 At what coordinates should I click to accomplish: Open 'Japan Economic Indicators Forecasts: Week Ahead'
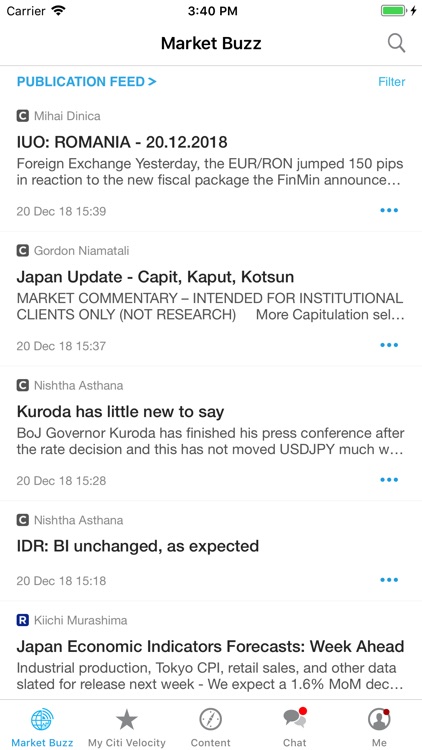pyautogui.click(x=211, y=647)
